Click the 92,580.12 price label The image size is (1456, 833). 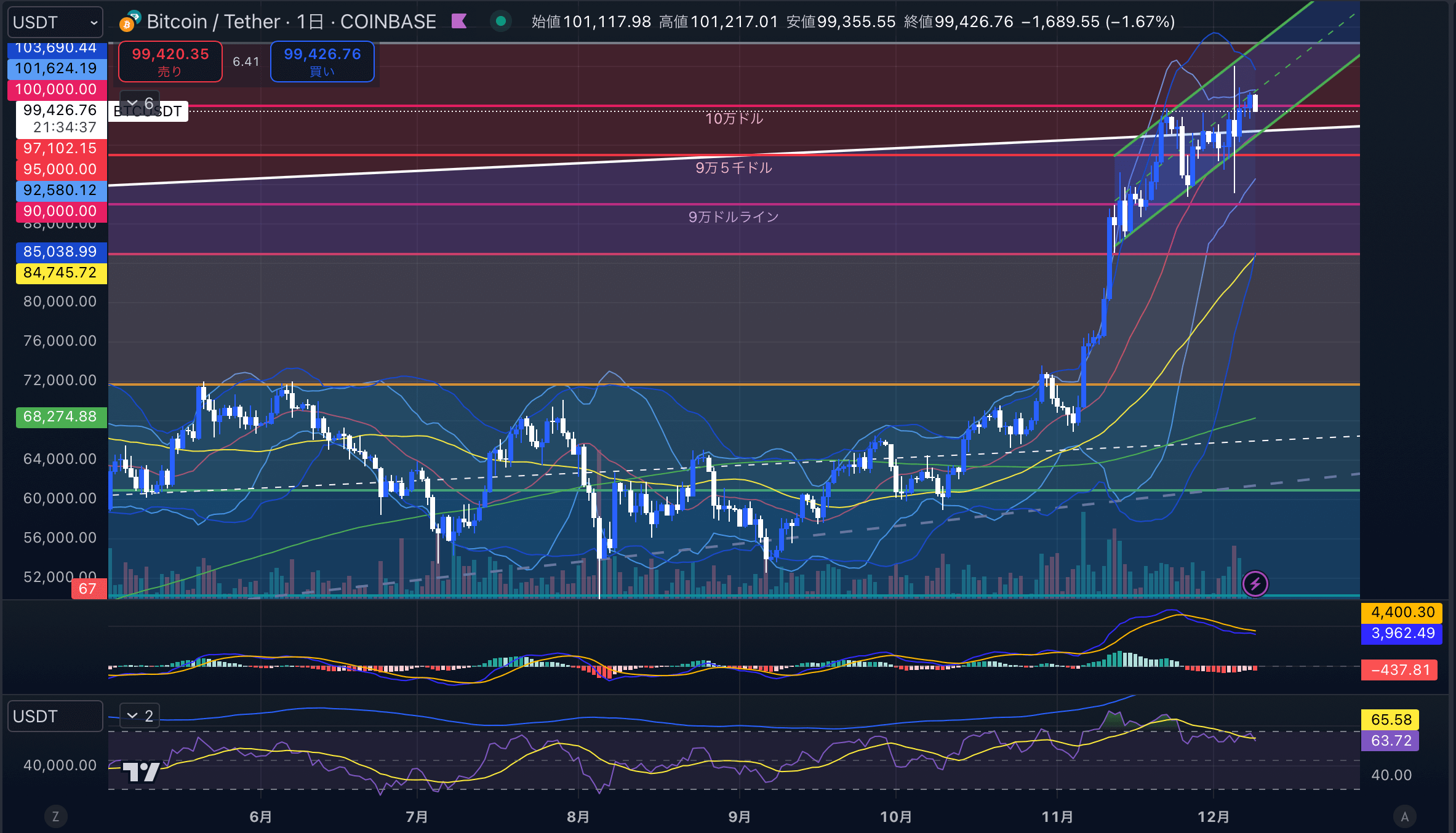tap(60, 190)
